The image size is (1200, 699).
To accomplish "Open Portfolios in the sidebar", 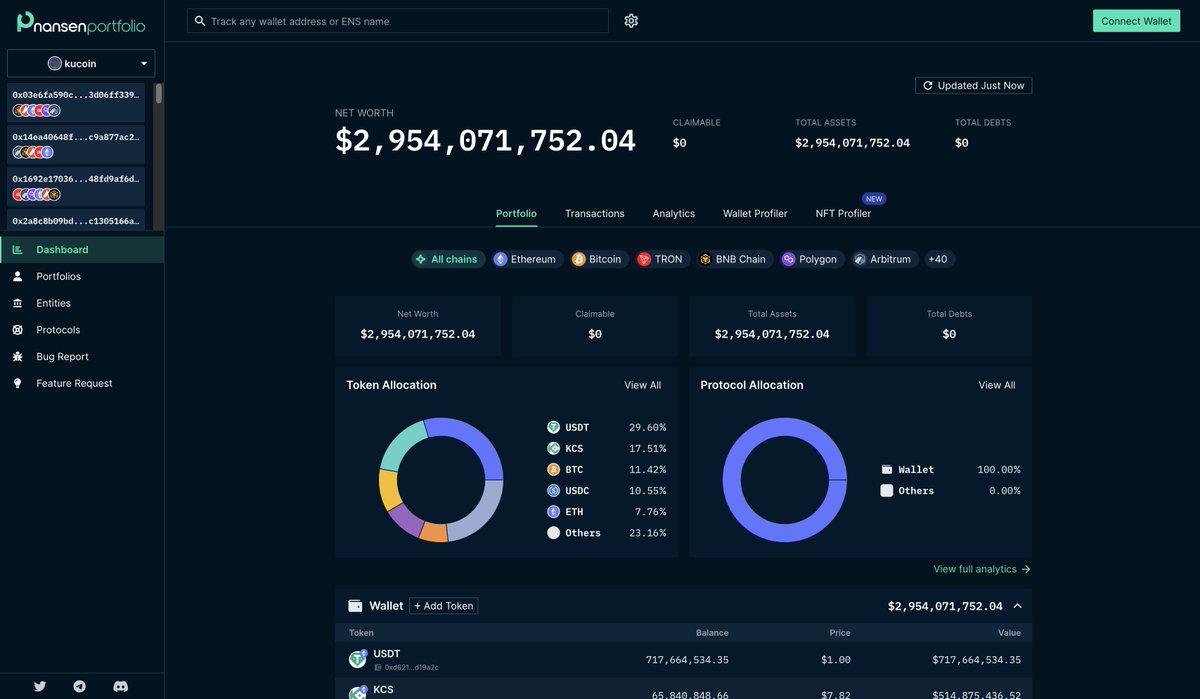I will (82, 276).
